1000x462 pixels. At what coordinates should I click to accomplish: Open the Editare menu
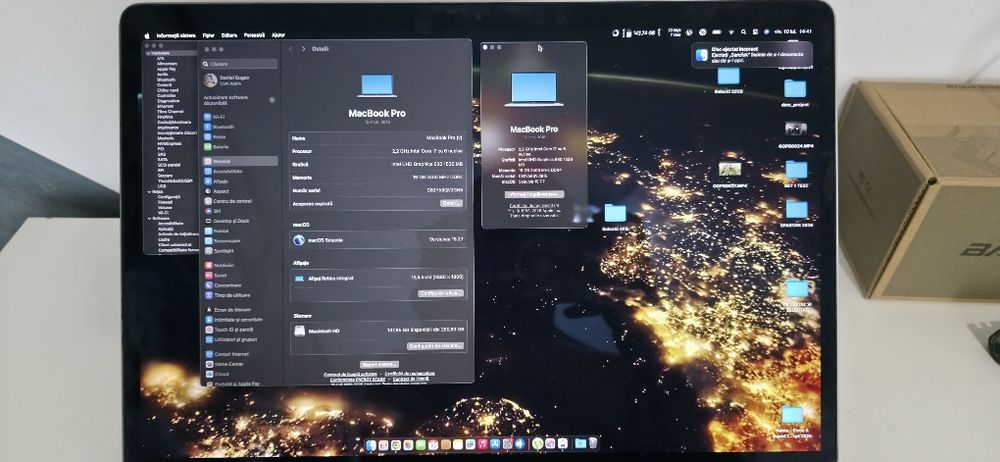point(229,35)
